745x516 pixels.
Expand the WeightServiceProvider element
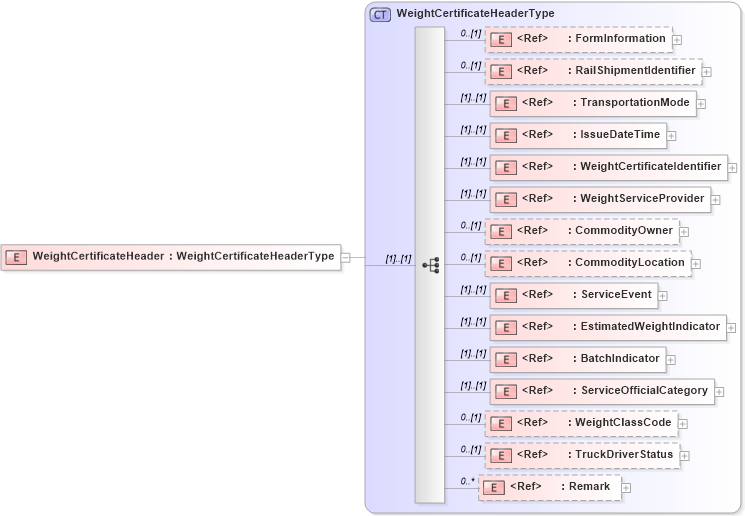point(716,200)
